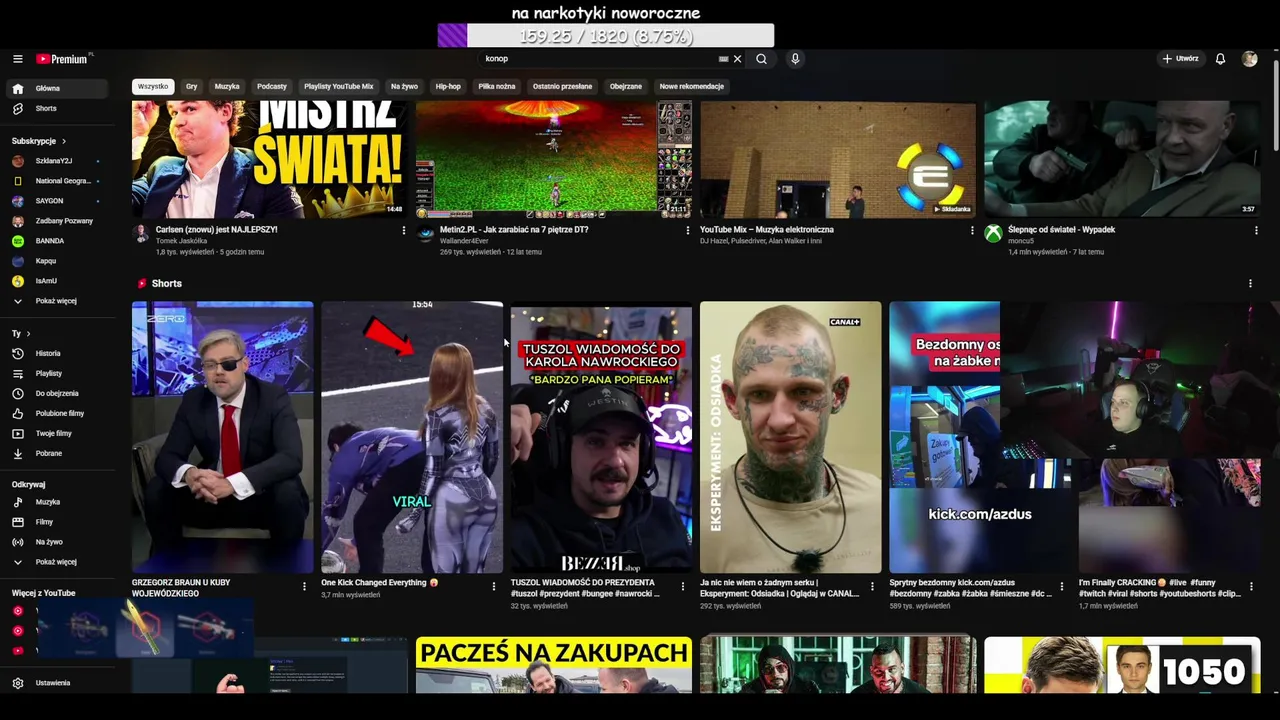Select the Playlisty YouTube Mix chip

pyautogui.click(x=338, y=86)
